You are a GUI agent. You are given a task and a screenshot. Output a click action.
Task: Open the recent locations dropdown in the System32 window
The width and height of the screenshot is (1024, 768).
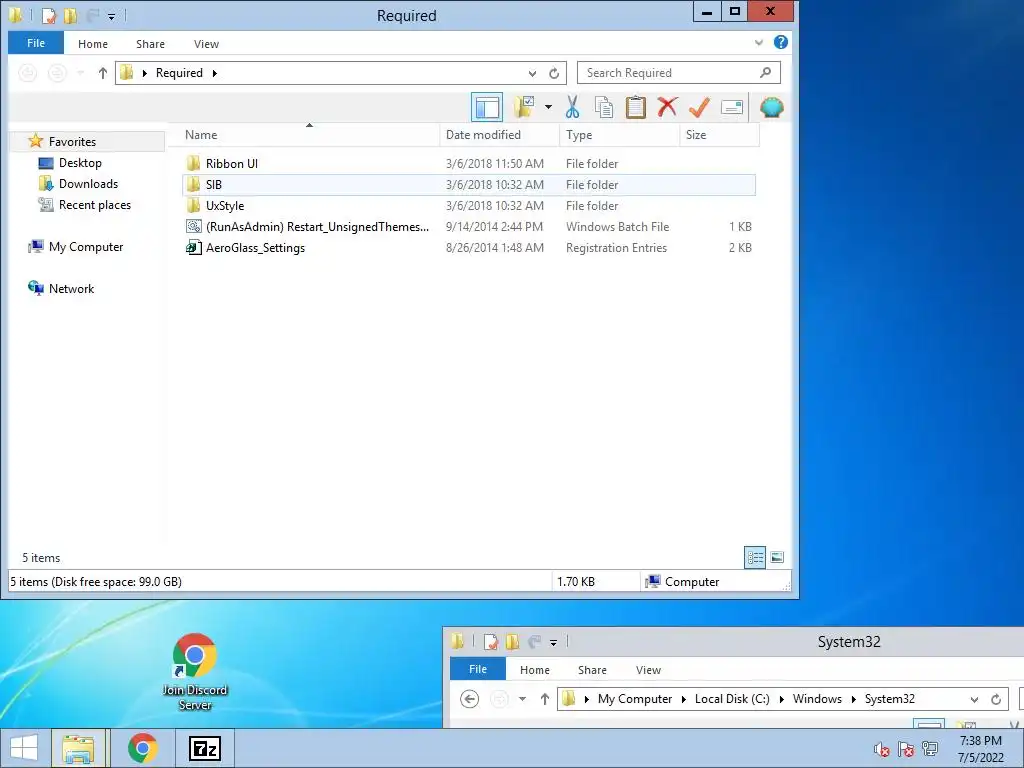click(522, 699)
